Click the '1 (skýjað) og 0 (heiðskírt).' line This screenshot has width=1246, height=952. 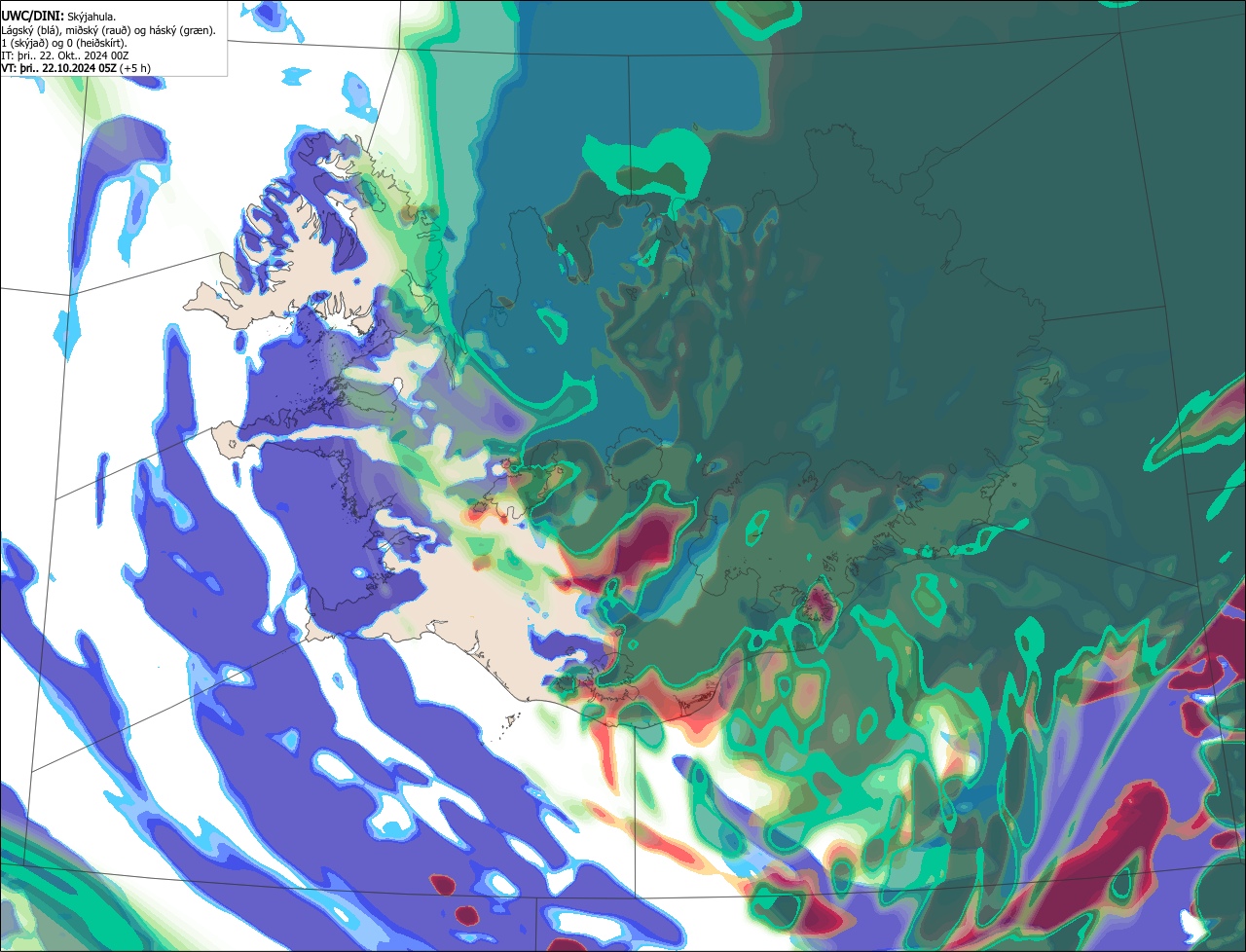[64, 43]
